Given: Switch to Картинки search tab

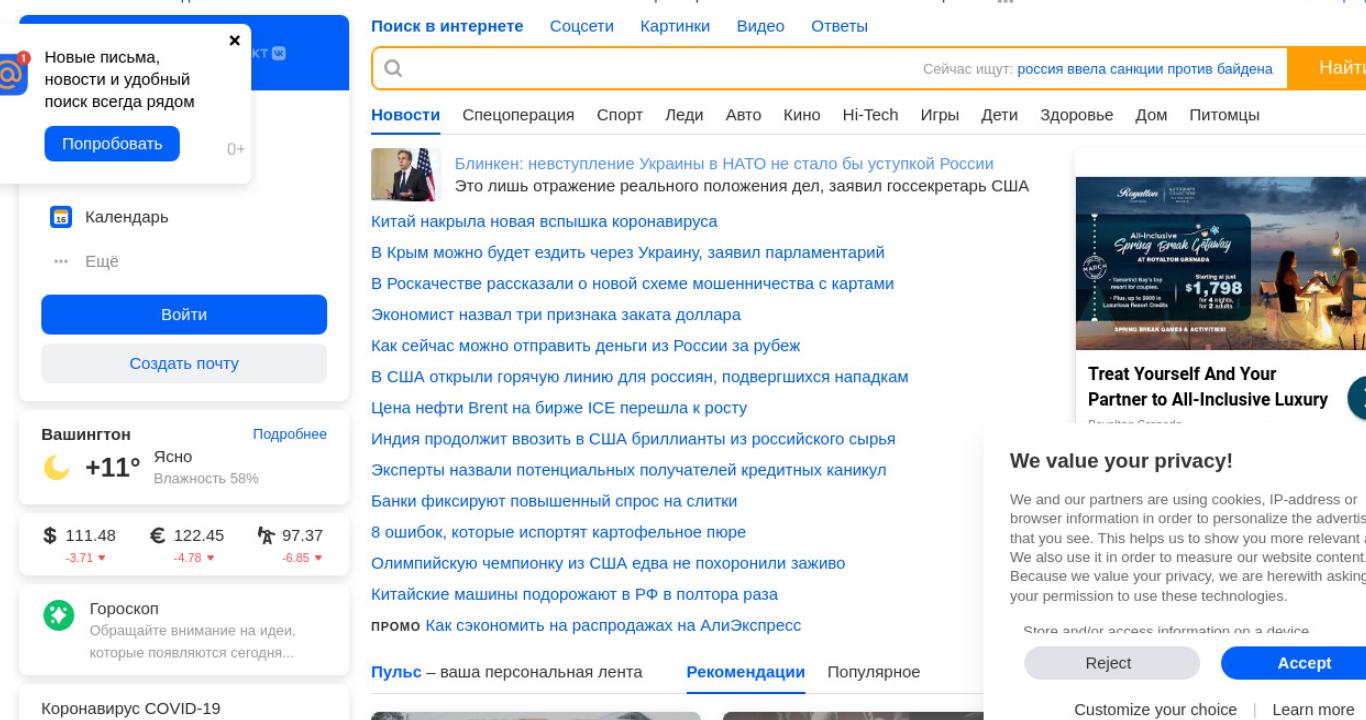Looking at the screenshot, I should point(675,26).
